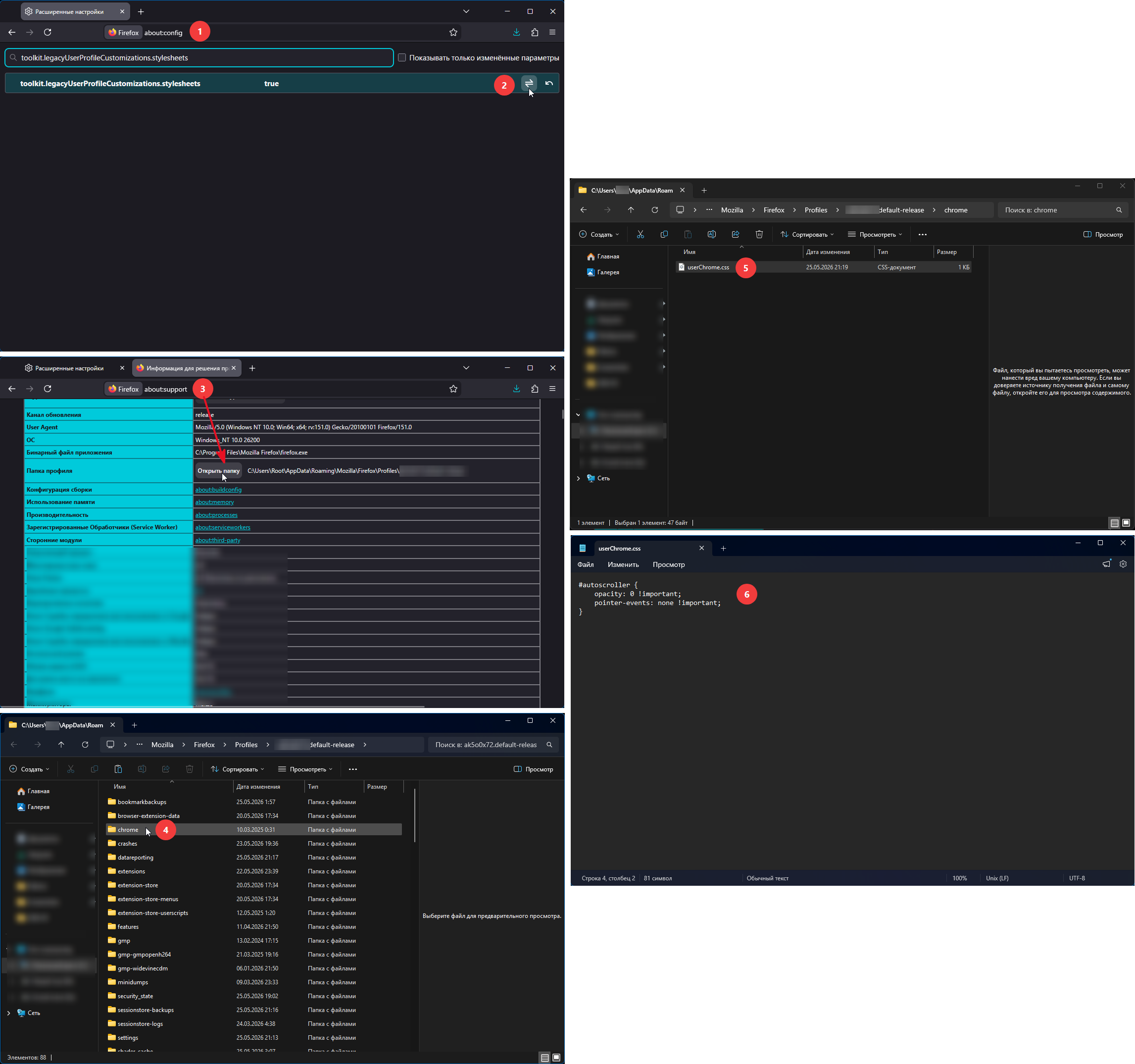Focus the about:config search preference field
This screenshot has height=1064, width=1135.
point(199,58)
